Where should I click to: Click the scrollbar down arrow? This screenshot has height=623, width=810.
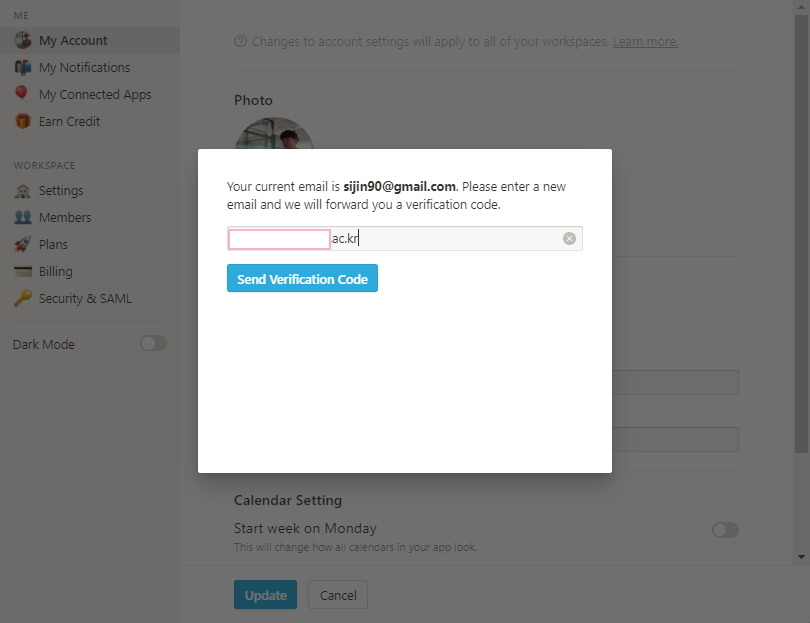coord(802,556)
